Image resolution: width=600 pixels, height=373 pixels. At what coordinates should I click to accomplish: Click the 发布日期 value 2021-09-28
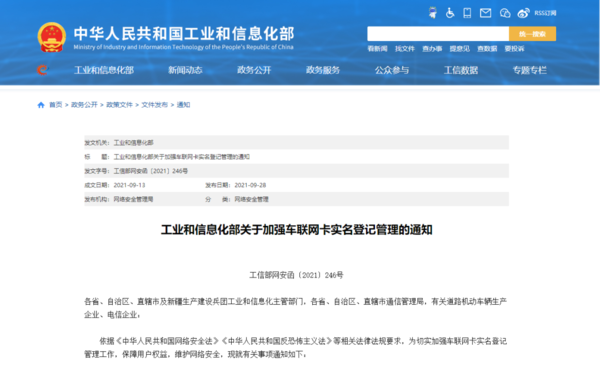click(250, 185)
